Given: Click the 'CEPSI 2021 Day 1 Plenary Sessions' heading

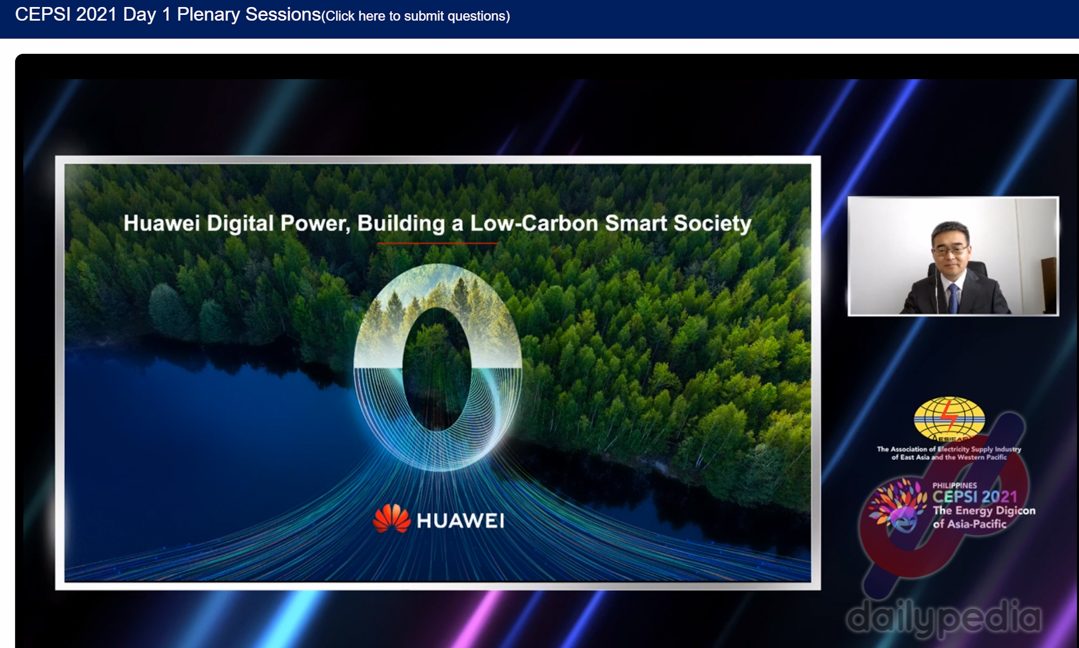Looking at the screenshot, I should tap(168, 15).
